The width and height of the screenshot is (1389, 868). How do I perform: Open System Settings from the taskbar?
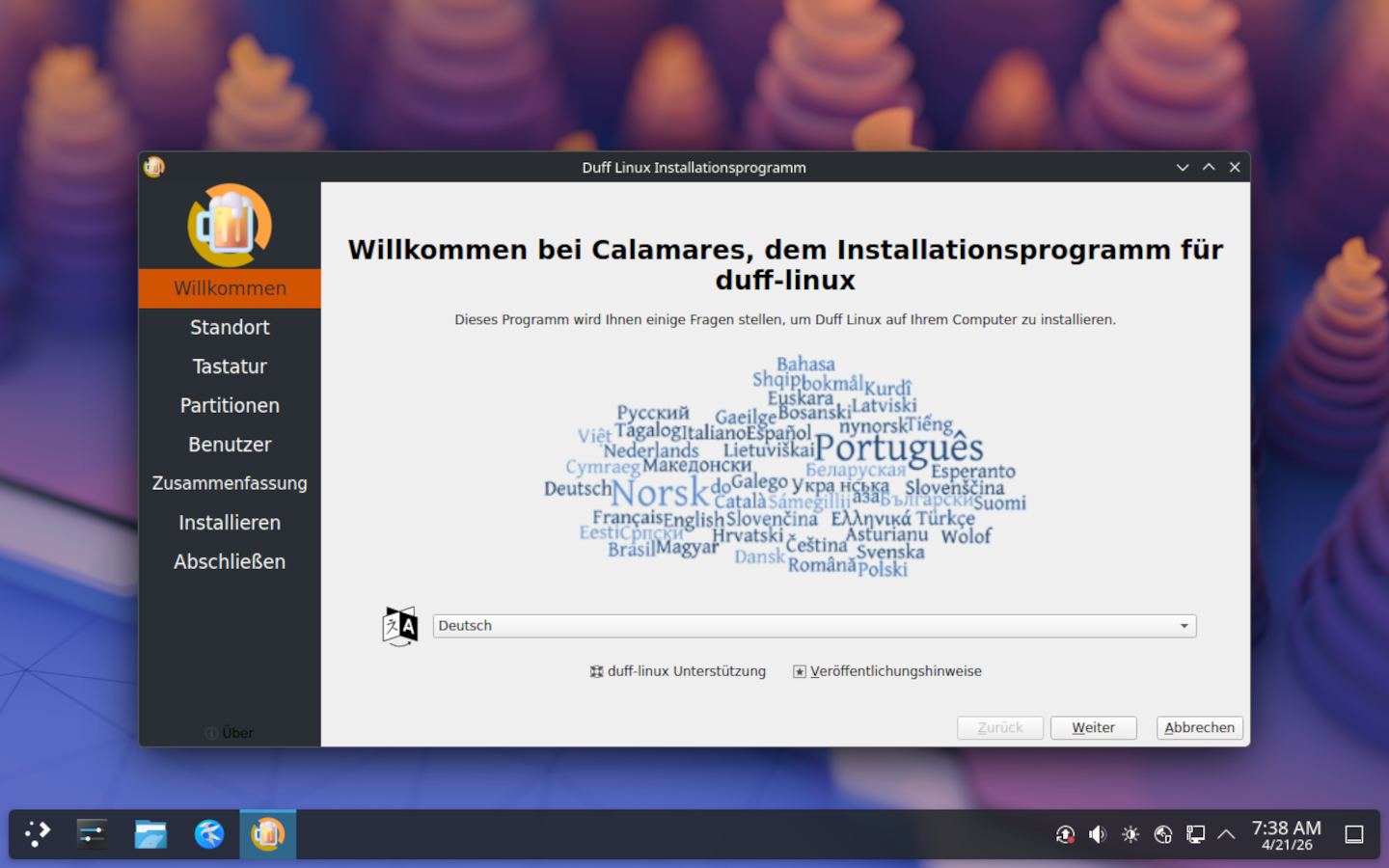(93, 834)
